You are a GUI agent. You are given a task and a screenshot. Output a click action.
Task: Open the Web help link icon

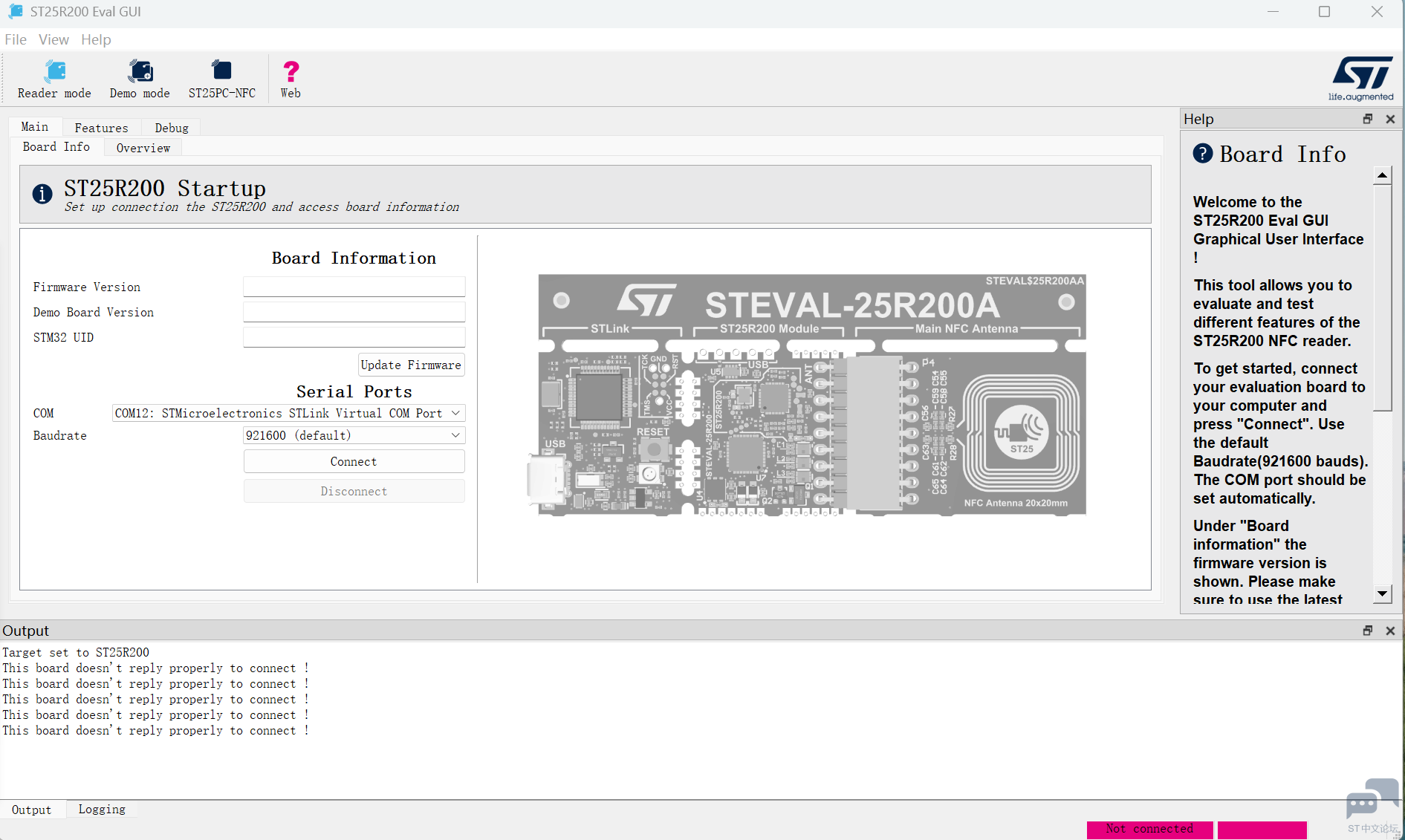[x=291, y=79]
